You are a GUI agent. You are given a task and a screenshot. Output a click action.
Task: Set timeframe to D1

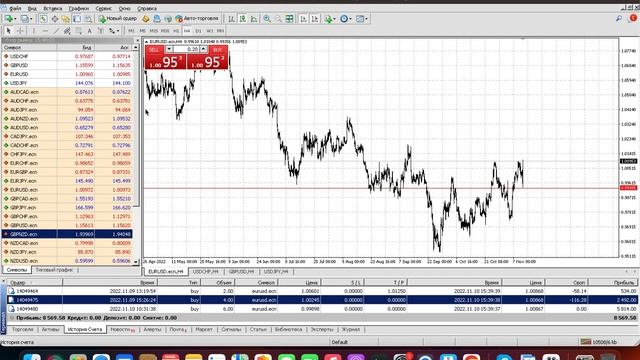click(x=198, y=31)
